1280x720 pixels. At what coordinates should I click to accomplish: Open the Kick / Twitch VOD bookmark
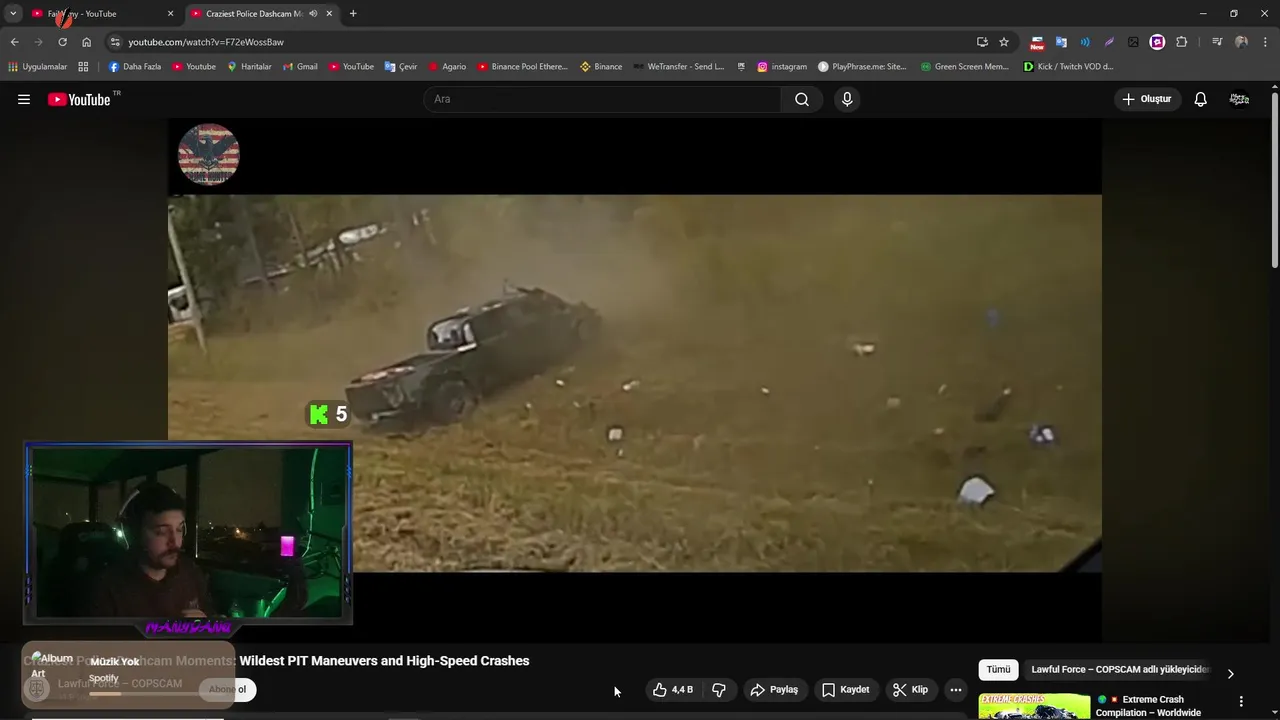(1068, 67)
